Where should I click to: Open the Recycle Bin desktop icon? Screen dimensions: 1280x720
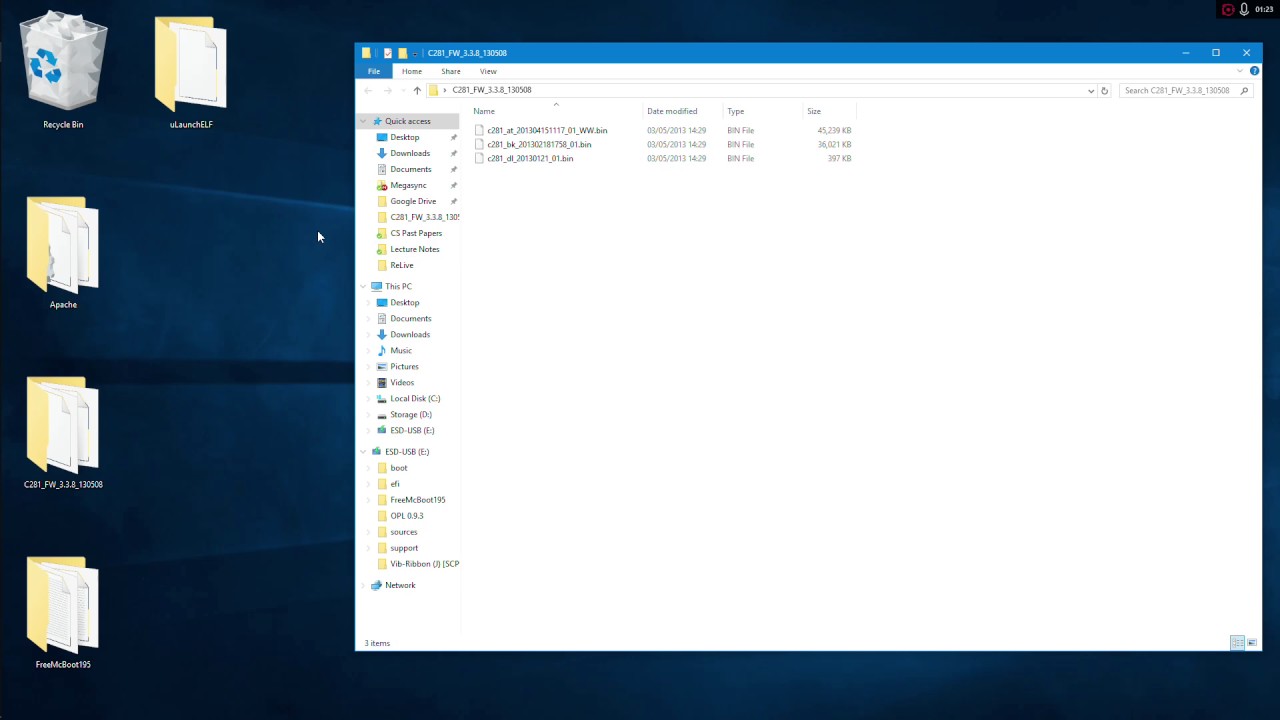63,70
